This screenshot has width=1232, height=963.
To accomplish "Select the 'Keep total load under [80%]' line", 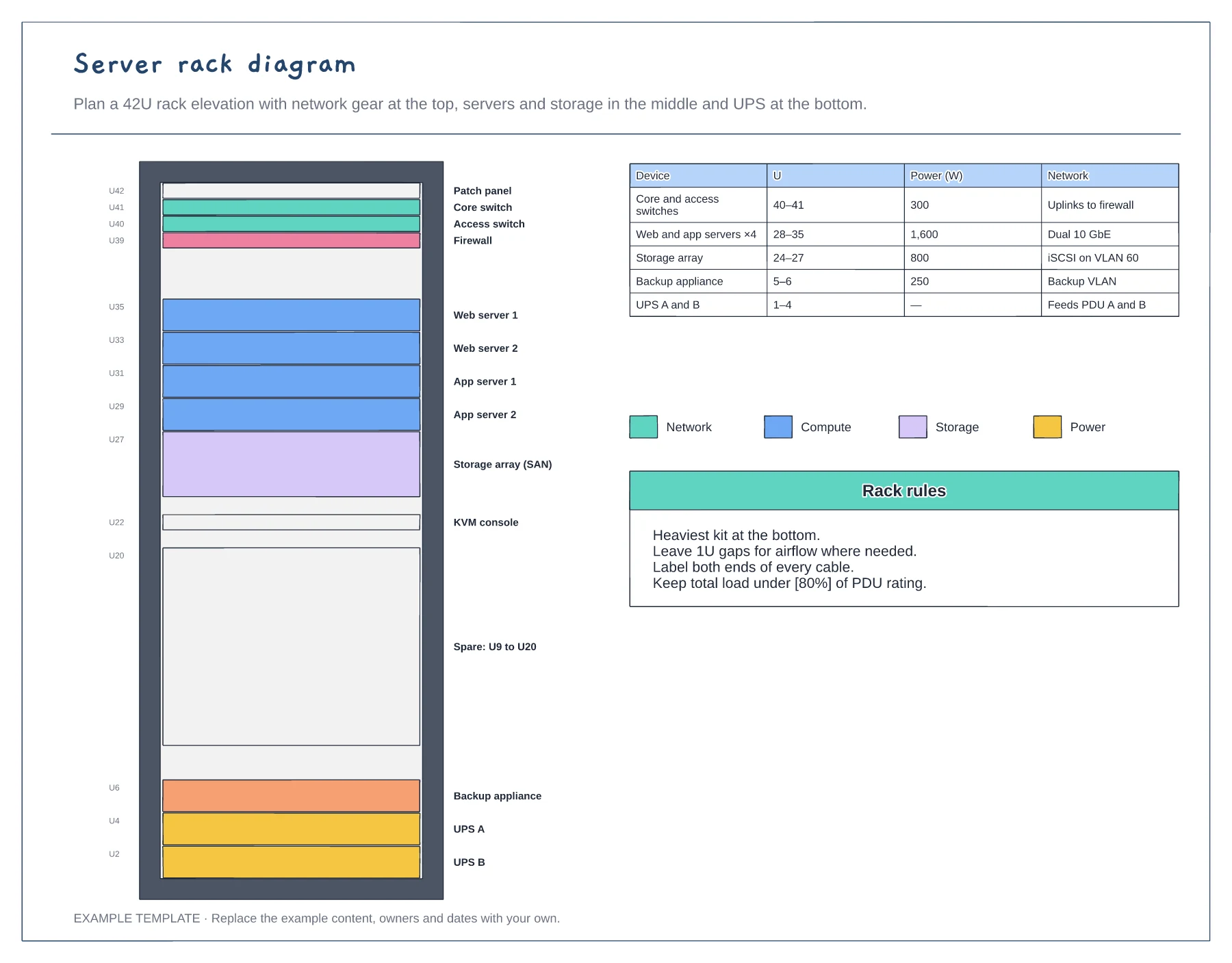I will 789,583.
